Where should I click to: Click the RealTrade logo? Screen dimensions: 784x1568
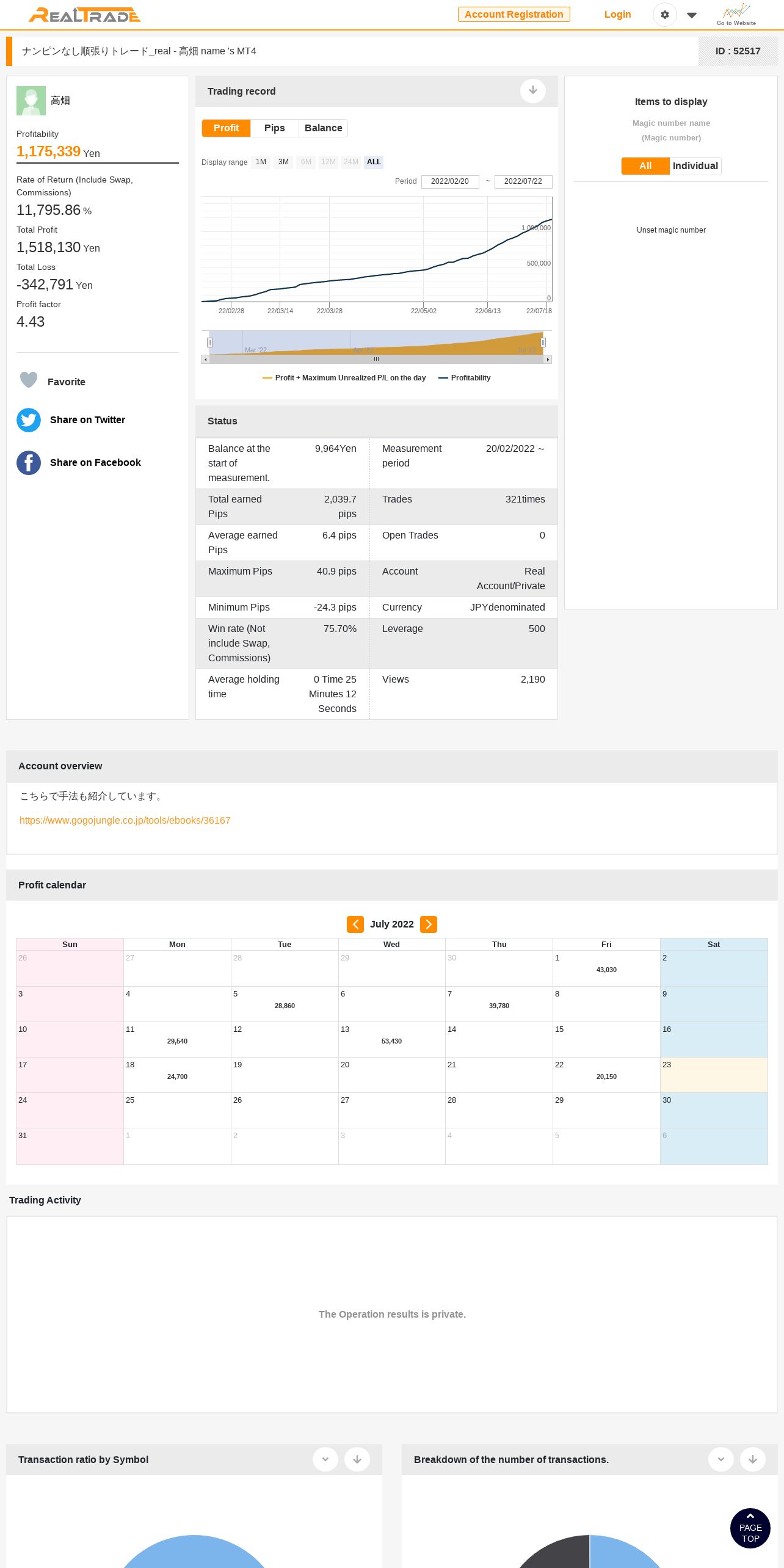click(x=84, y=15)
